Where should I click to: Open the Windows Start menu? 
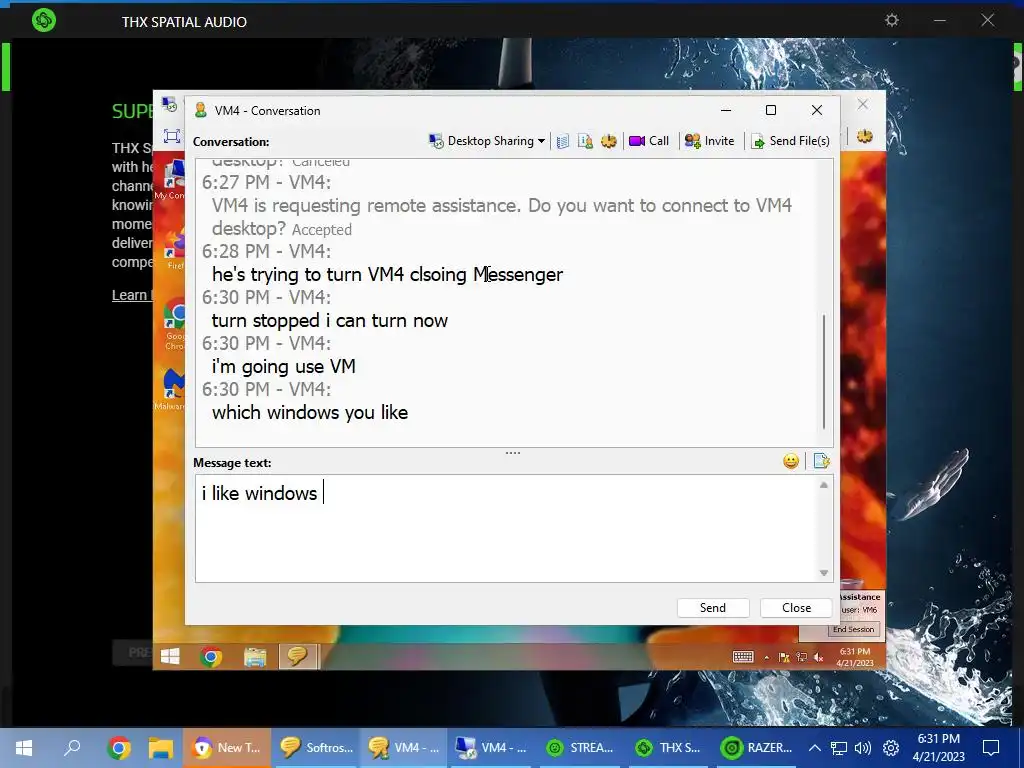(x=24, y=748)
